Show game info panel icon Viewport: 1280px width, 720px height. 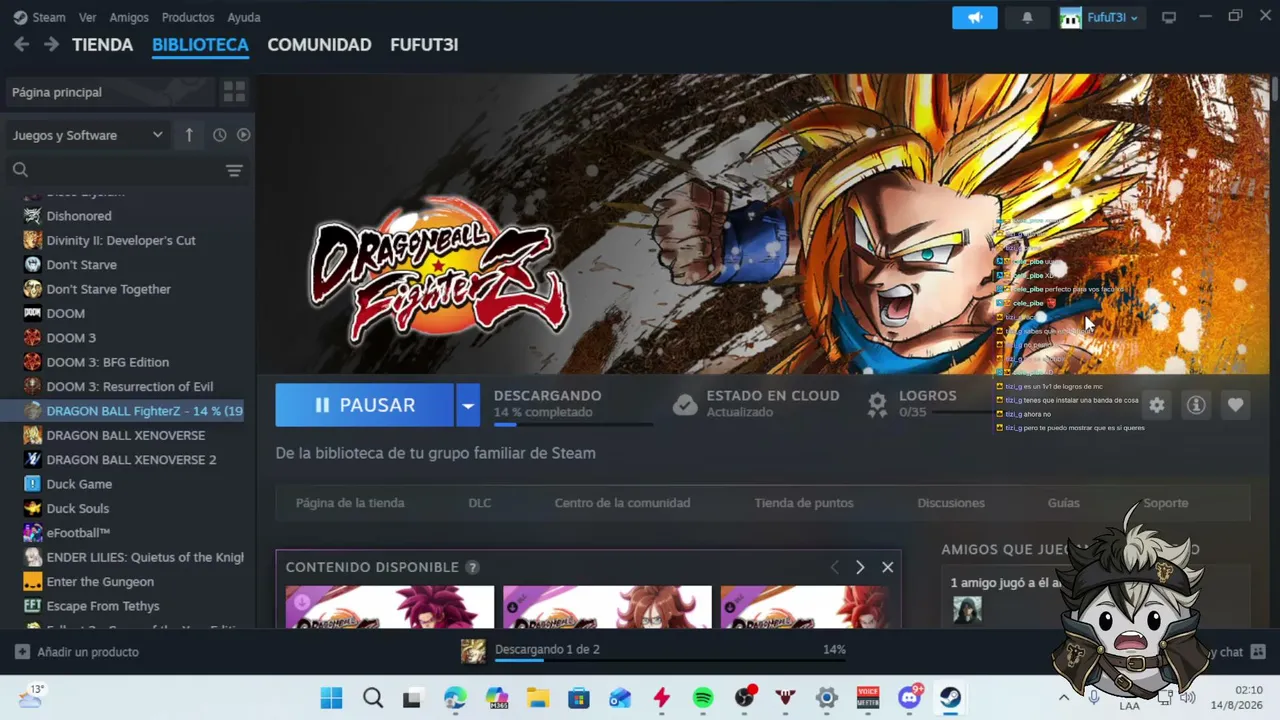pyautogui.click(x=1196, y=405)
